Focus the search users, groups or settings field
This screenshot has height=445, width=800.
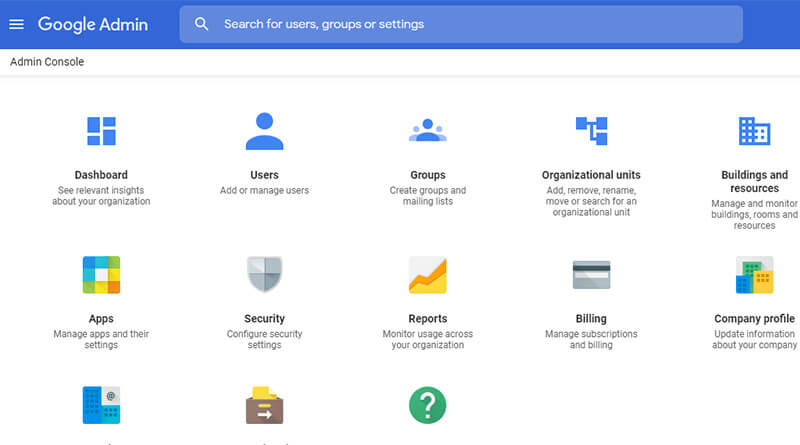(461, 24)
